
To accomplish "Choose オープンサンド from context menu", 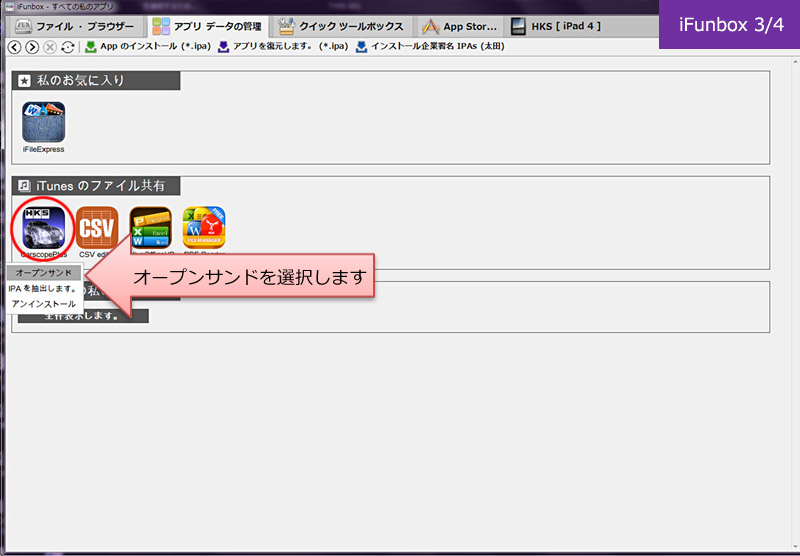I will click(43, 272).
